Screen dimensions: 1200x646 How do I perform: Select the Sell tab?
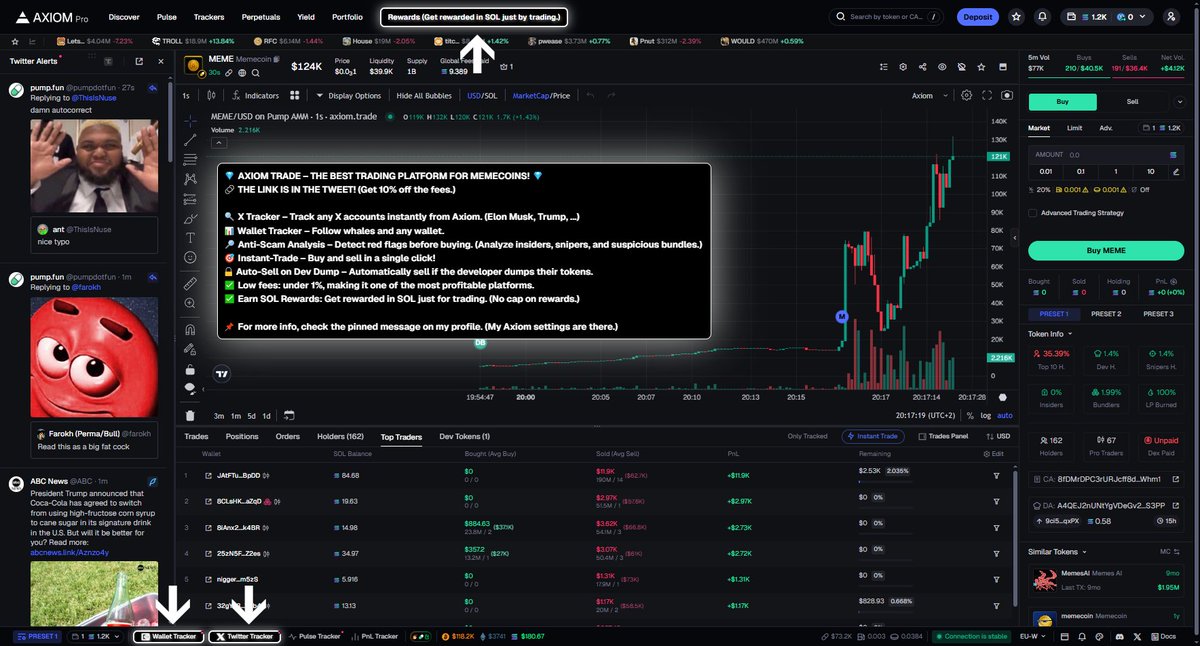coord(1132,101)
